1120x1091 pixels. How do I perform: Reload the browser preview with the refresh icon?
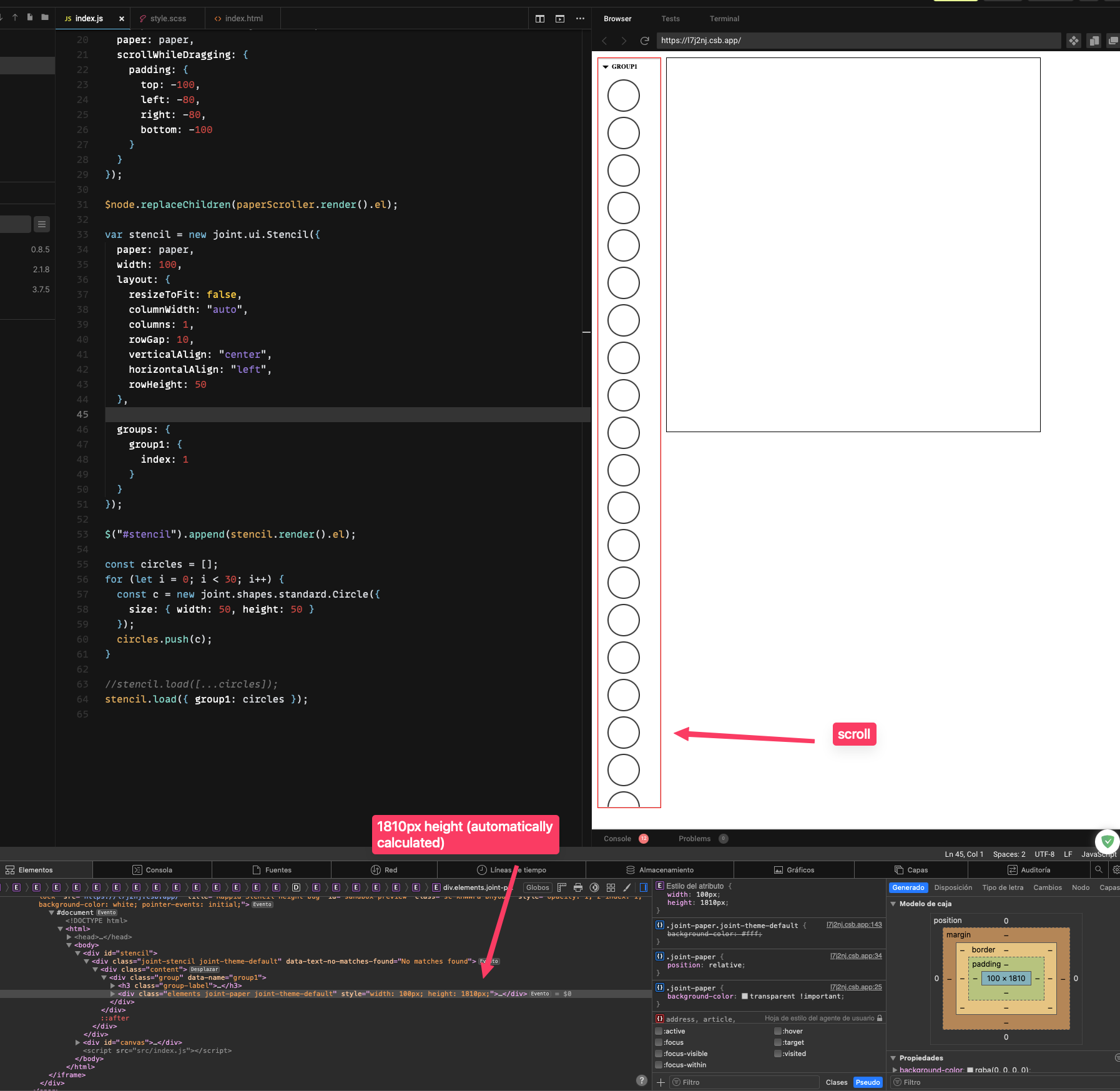click(644, 40)
